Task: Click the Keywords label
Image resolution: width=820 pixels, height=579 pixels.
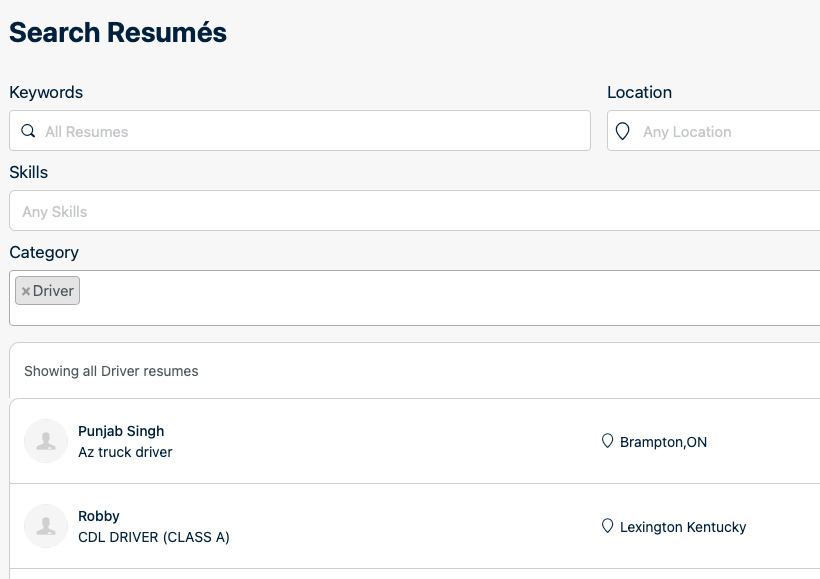Action: pos(46,92)
